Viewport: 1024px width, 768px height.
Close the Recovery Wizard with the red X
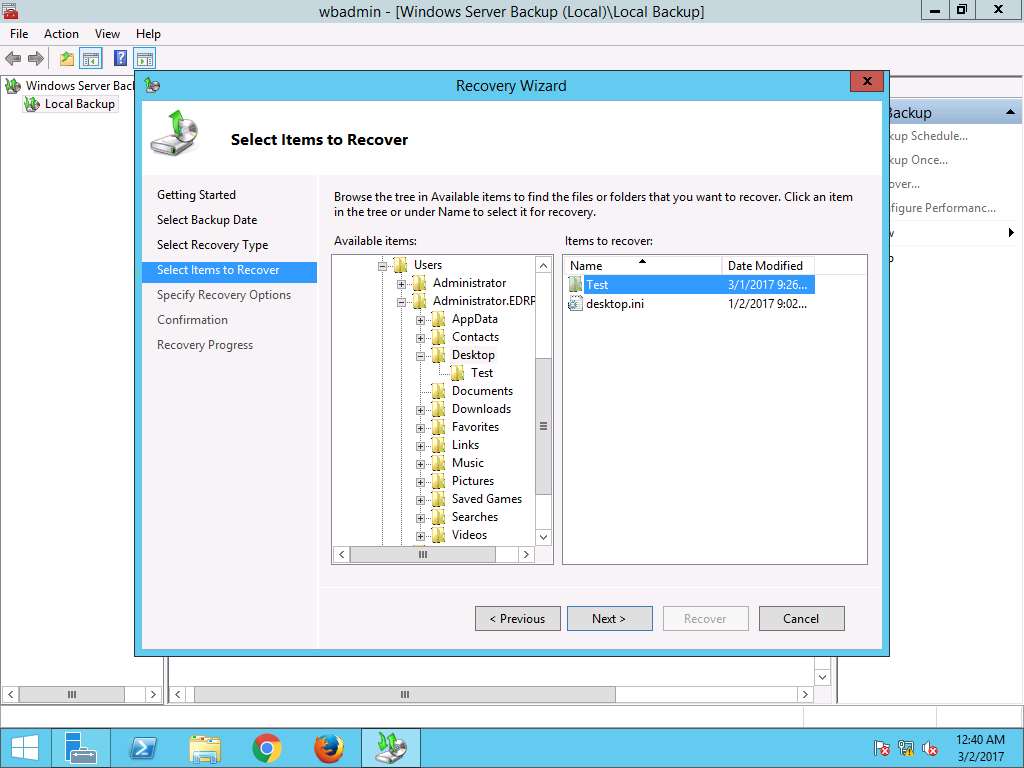(867, 81)
